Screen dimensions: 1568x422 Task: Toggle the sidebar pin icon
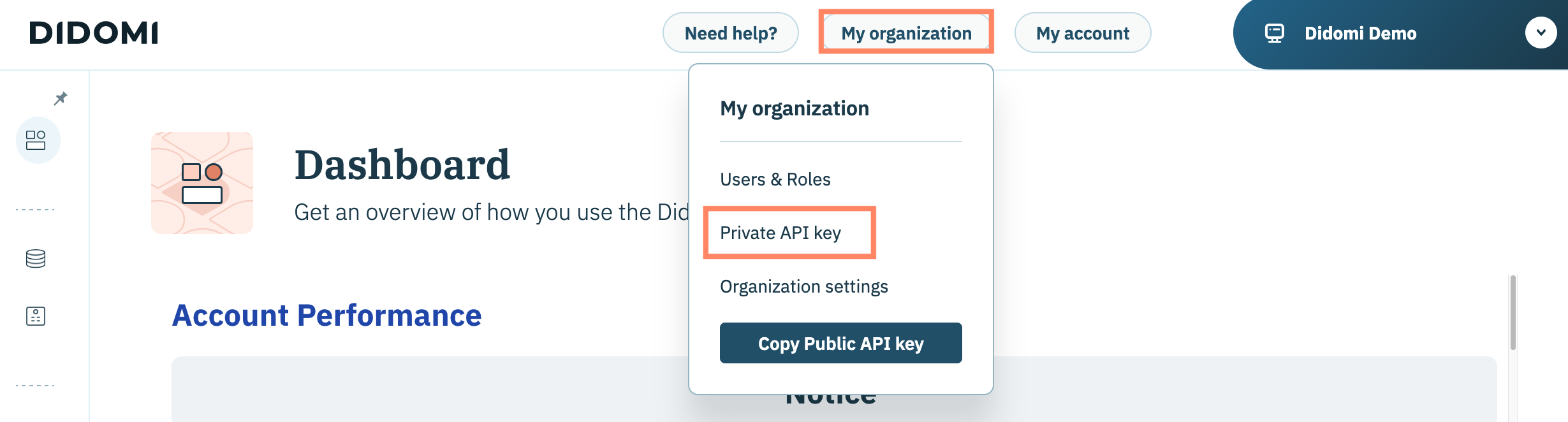click(x=61, y=98)
